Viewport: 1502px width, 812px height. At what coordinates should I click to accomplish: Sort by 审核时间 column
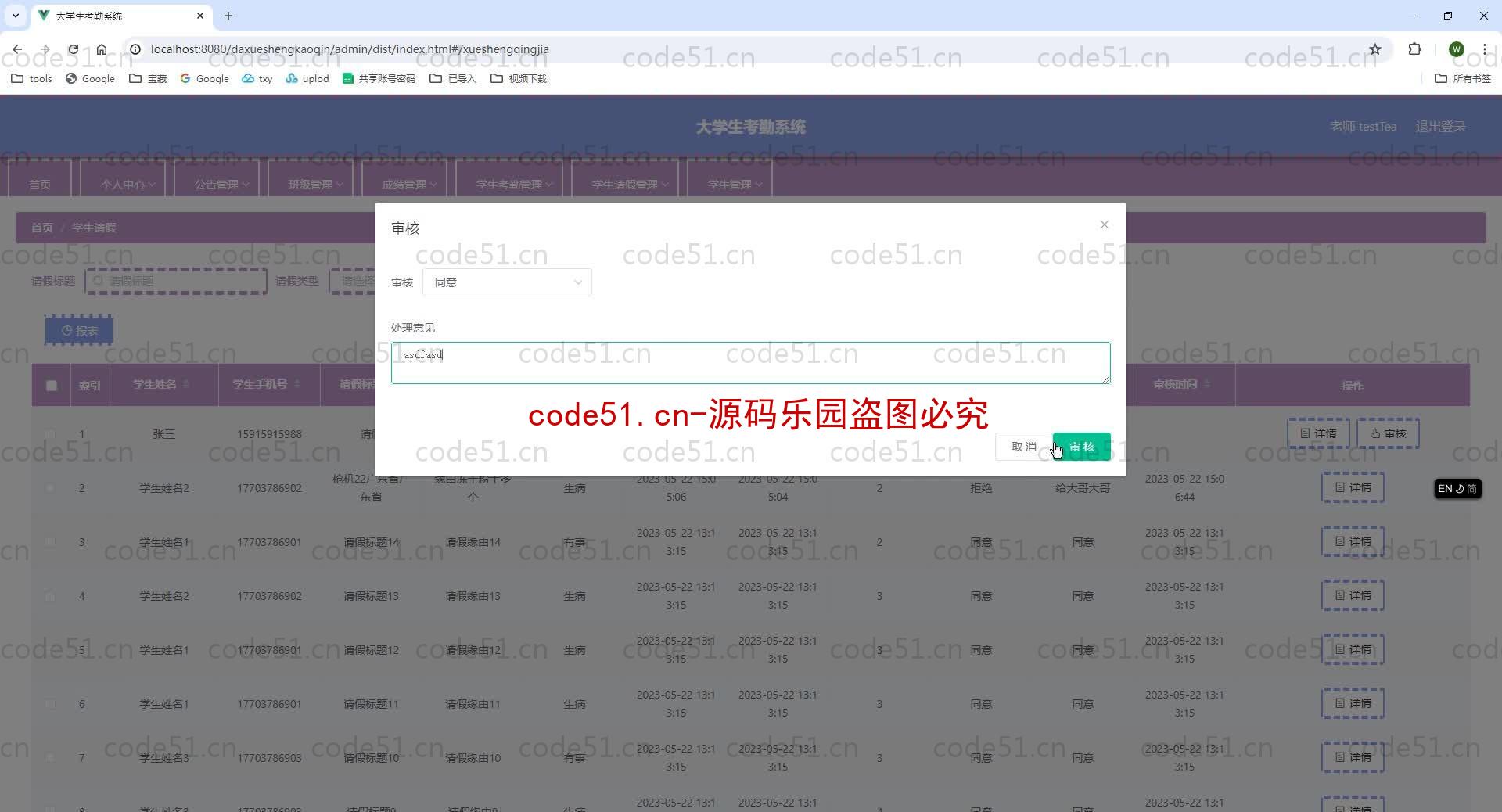coord(1207,384)
